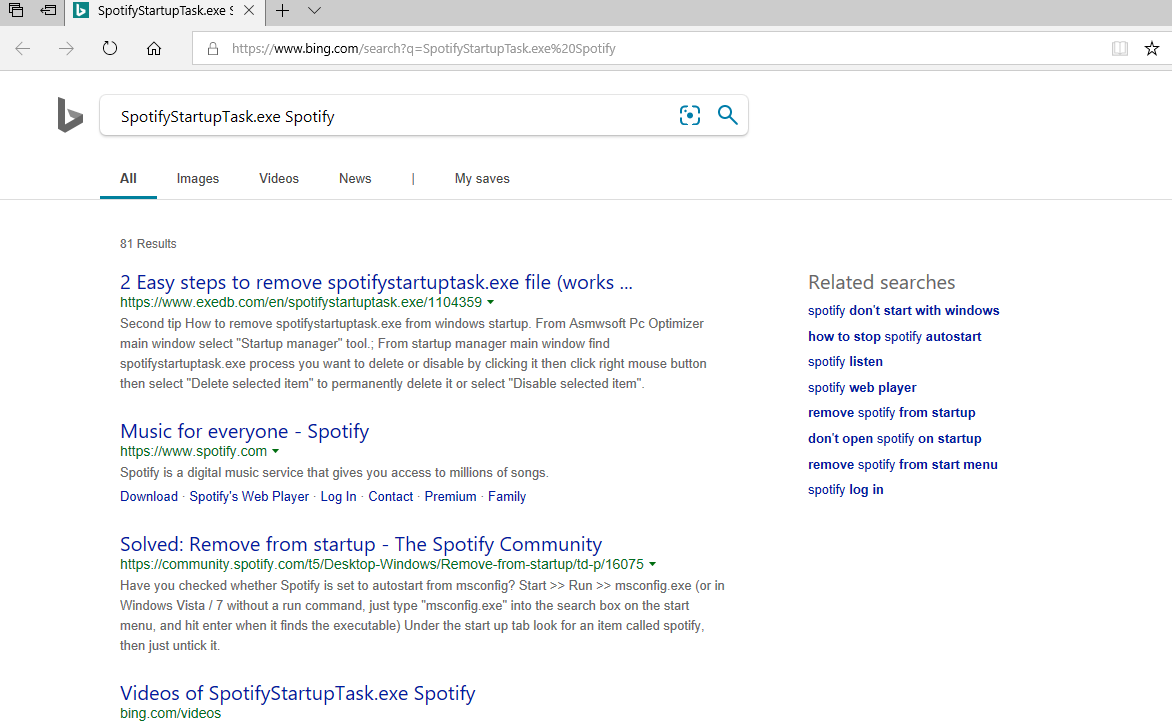Click 'spotify don't start with windows' related search
The image size is (1172, 721).
[x=904, y=310]
